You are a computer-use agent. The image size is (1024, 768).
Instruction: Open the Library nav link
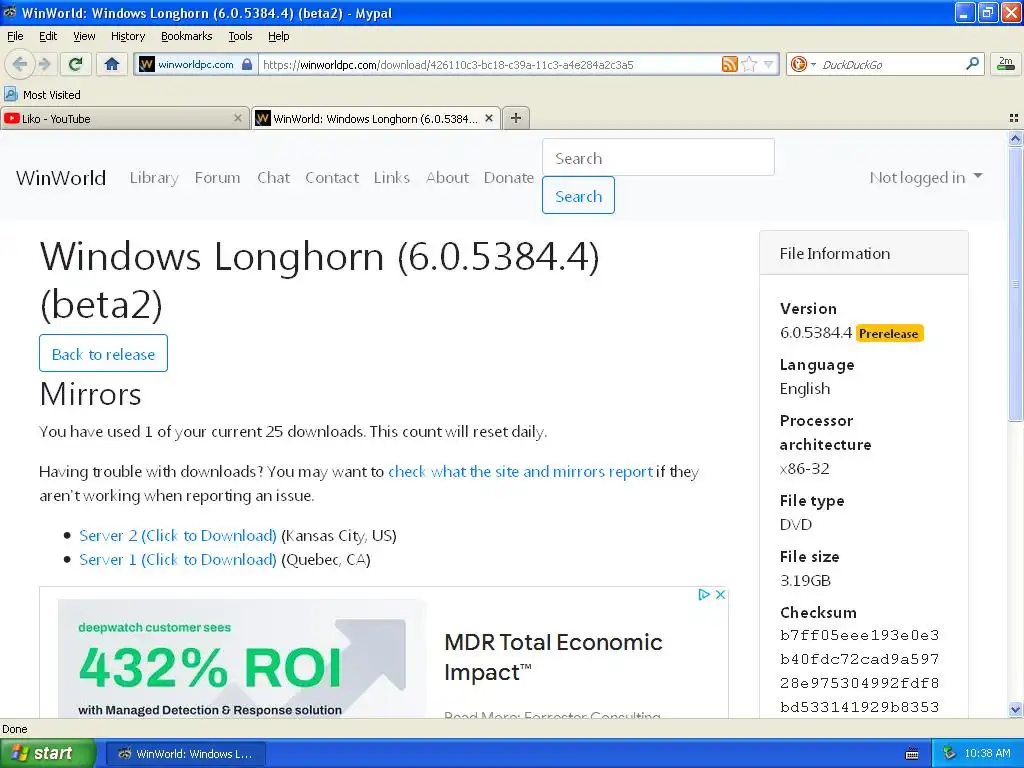point(154,178)
